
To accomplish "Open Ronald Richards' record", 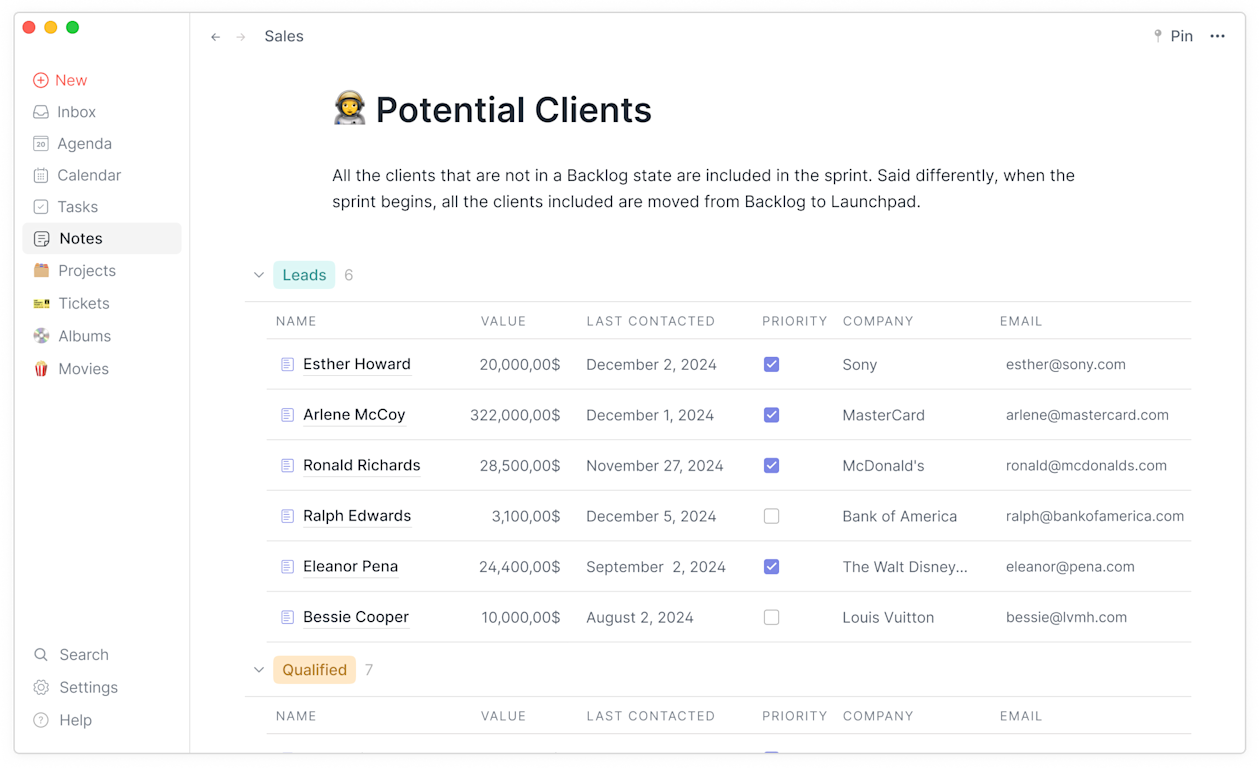I will pos(362,465).
